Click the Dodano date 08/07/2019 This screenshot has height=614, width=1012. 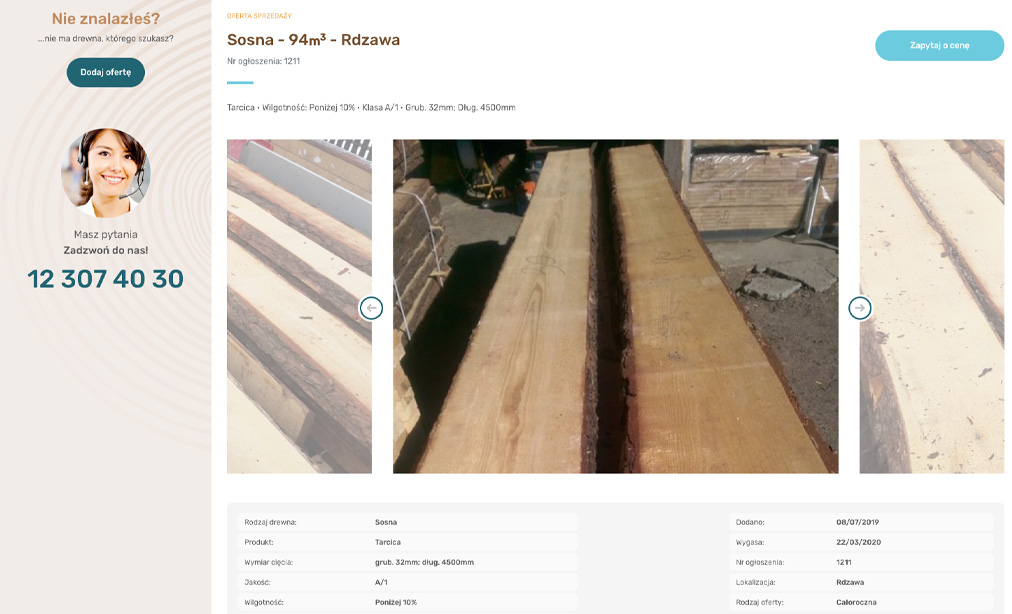tap(857, 522)
